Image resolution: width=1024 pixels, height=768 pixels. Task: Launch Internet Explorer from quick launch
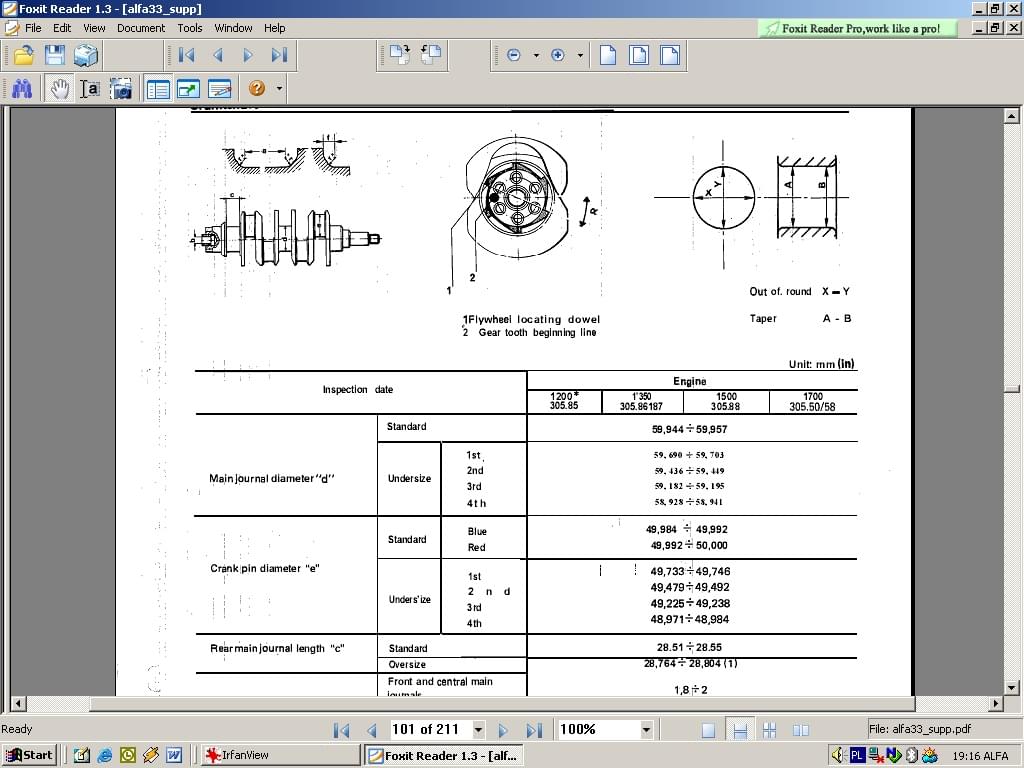point(104,755)
